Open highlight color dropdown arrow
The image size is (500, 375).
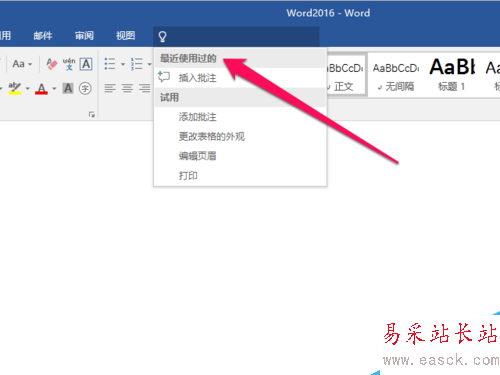pos(28,89)
